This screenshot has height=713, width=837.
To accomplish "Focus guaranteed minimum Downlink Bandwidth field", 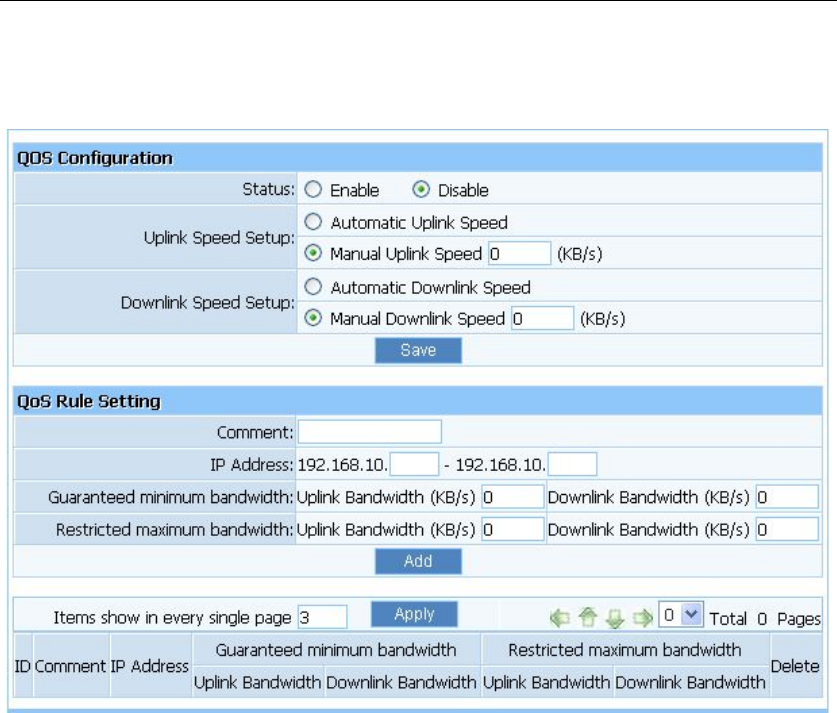I will [x=787, y=497].
